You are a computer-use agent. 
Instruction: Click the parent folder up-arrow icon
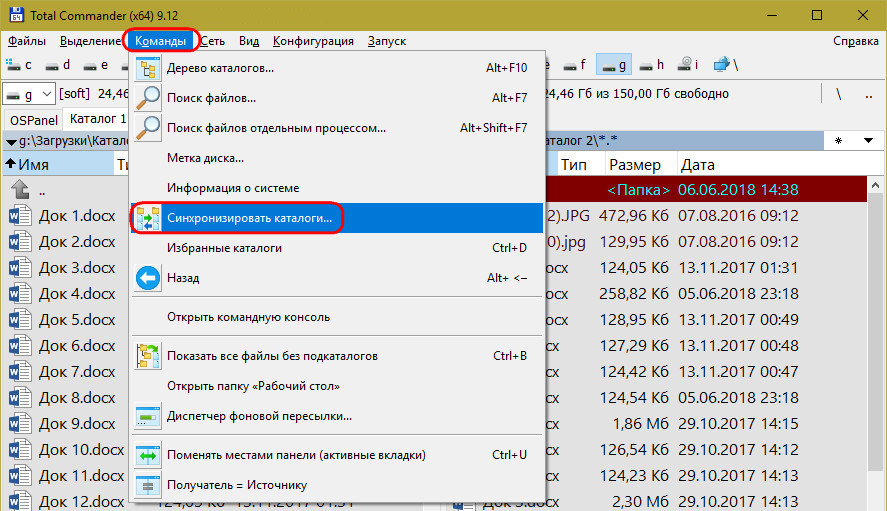pos(21,190)
